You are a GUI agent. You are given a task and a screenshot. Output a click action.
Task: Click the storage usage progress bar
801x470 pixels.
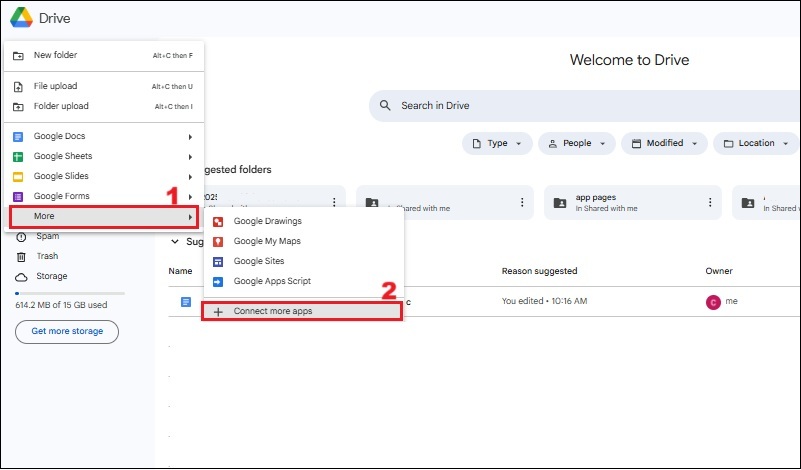click(x=70, y=294)
